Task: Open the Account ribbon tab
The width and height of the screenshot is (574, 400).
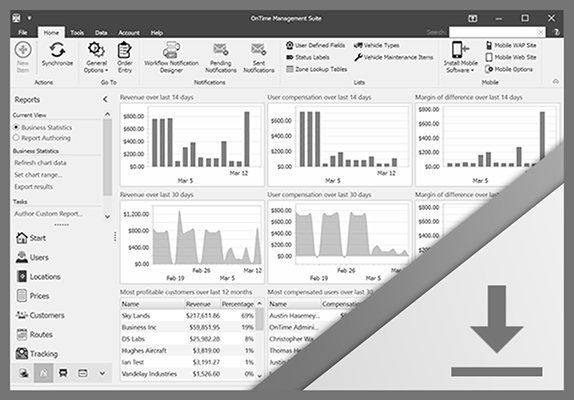Action: 128,33
